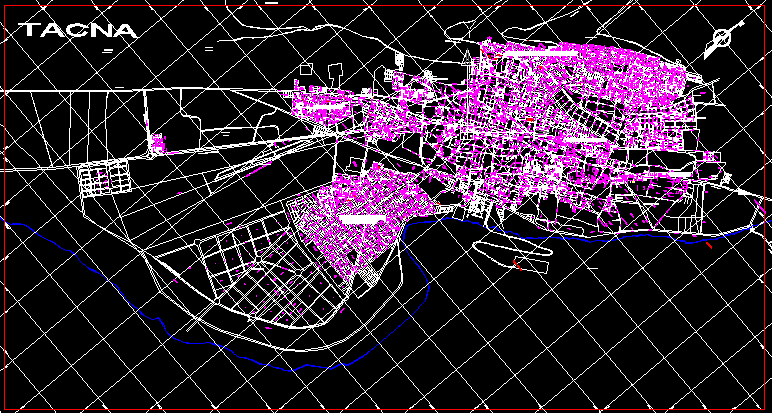772x413 pixels.
Task: Click the isolated magenta block cluster on the far left
Action: tap(158, 143)
